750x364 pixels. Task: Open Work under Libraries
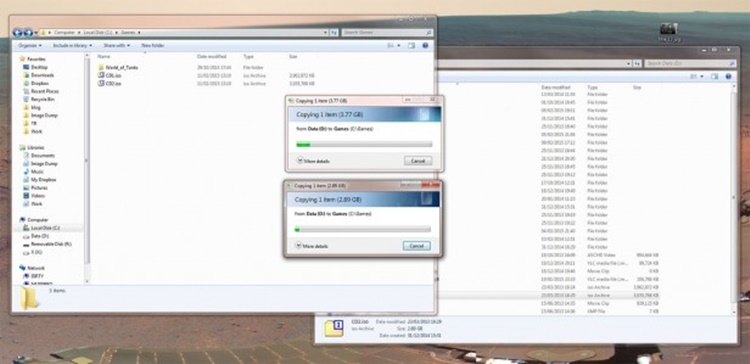tap(33, 203)
